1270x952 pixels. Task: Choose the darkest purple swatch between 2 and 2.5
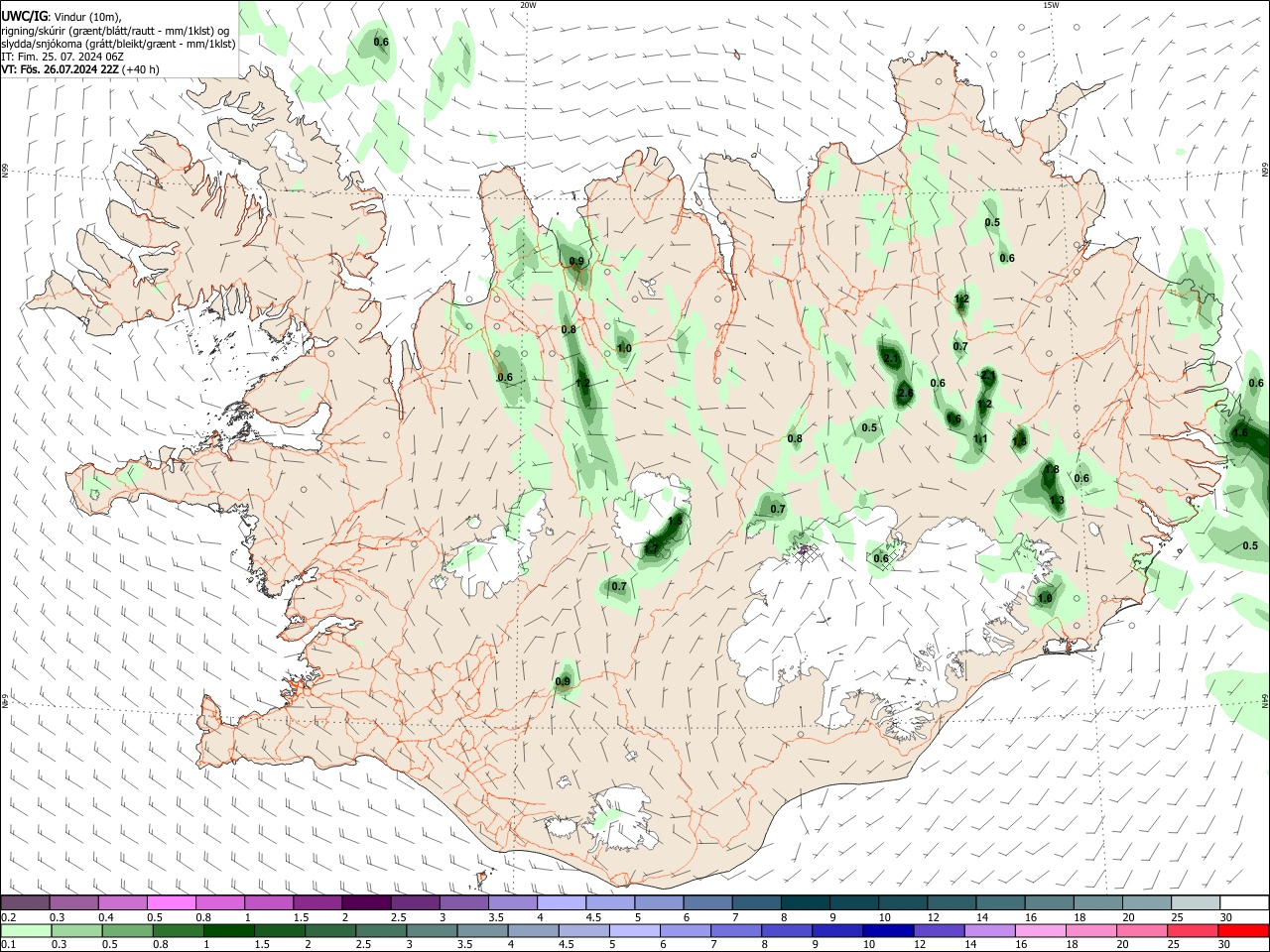(x=366, y=903)
